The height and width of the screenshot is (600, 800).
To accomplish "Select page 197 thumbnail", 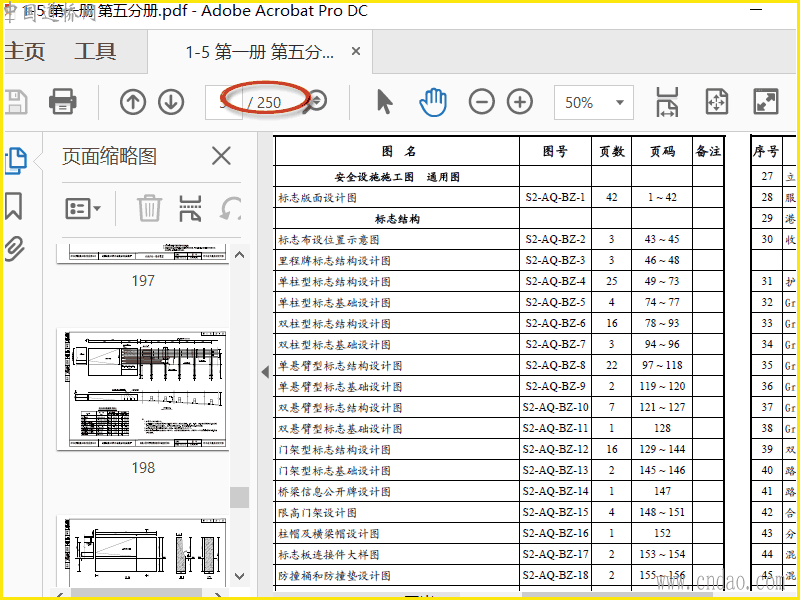I will tap(143, 254).
